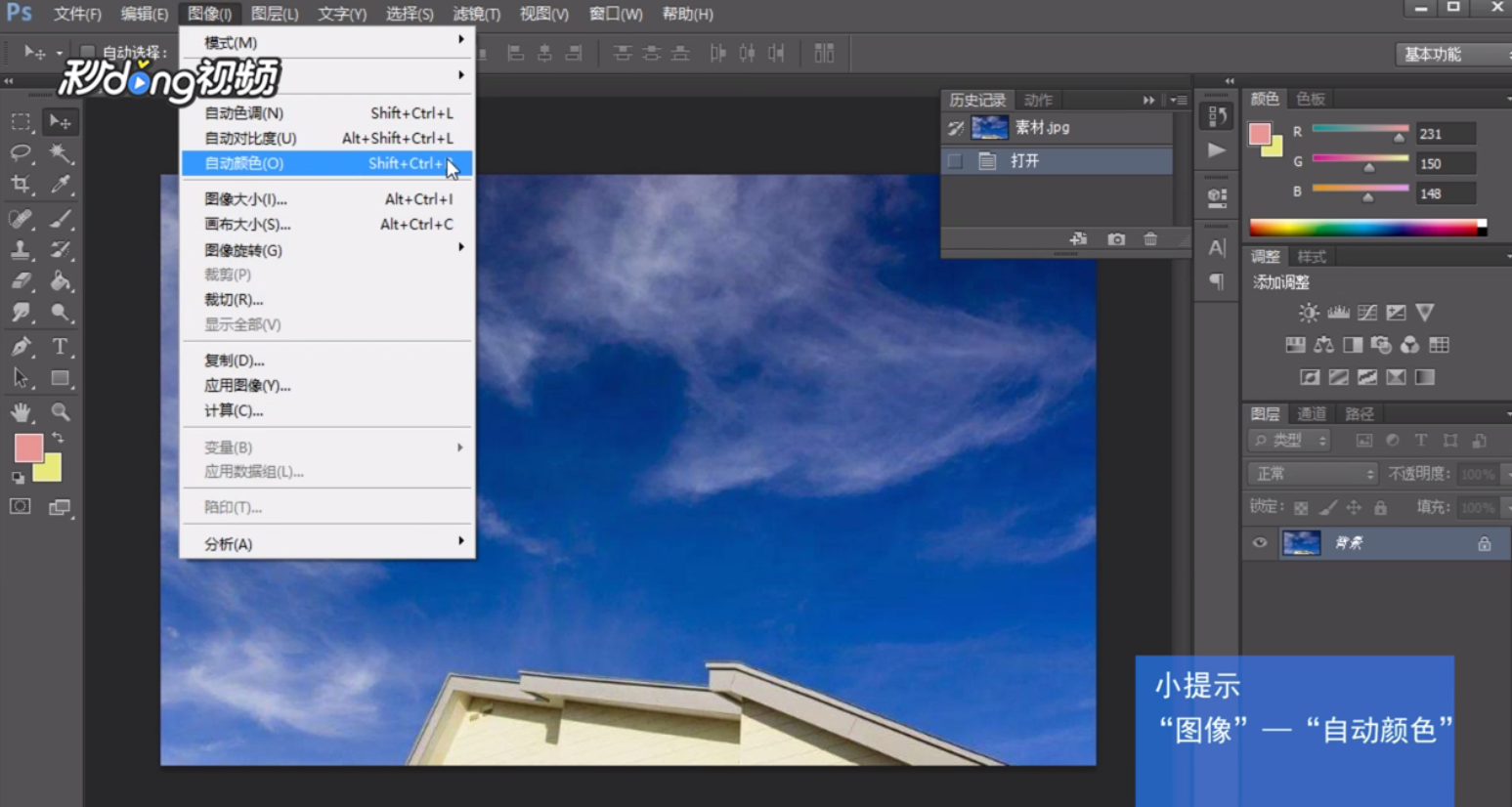Switch to 样式 tab
The image size is (1512, 807).
pyautogui.click(x=1312, y=257)
